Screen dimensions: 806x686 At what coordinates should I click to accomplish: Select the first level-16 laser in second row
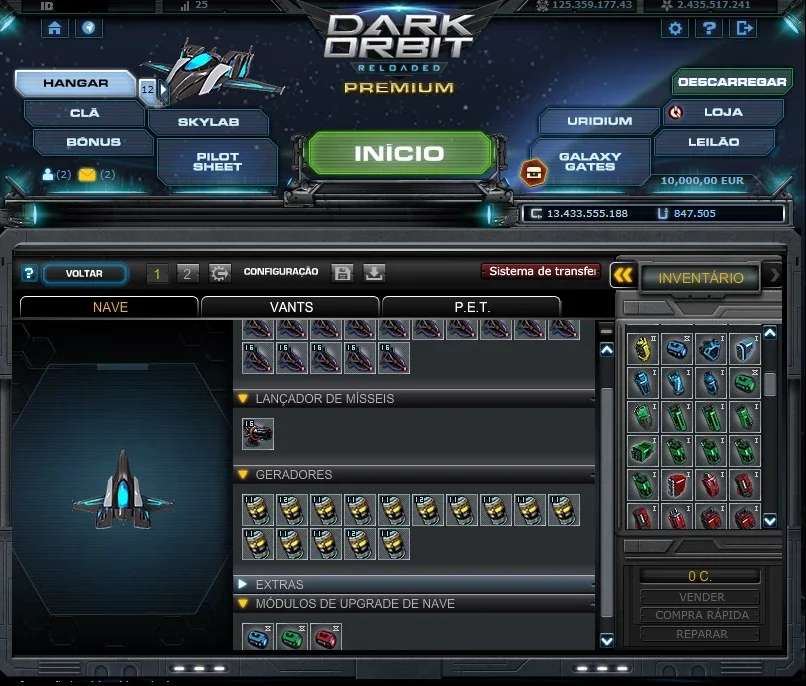(258, 358)
